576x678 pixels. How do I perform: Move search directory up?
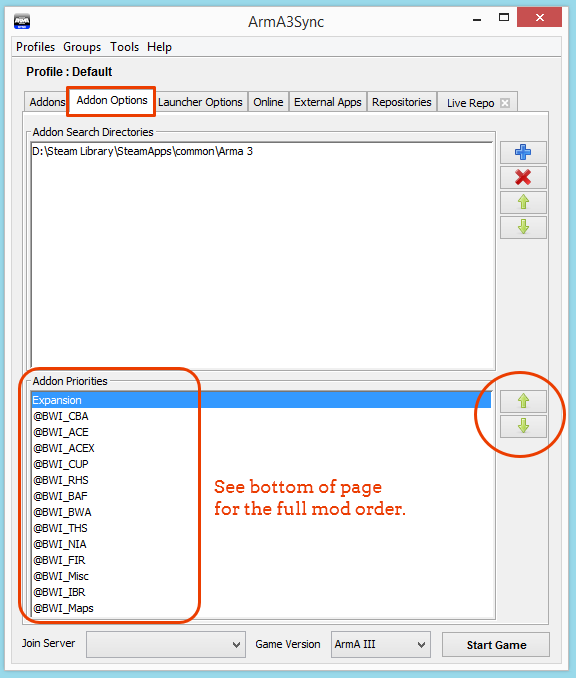click(523, 202)
